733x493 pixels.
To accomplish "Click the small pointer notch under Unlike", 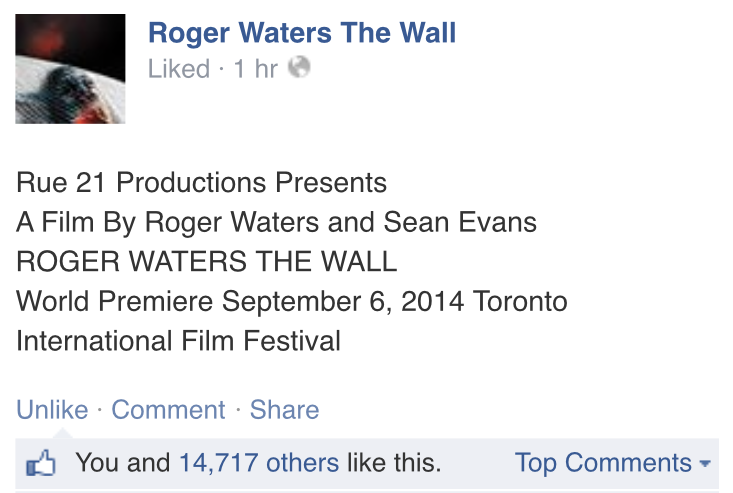I will 62,433.
